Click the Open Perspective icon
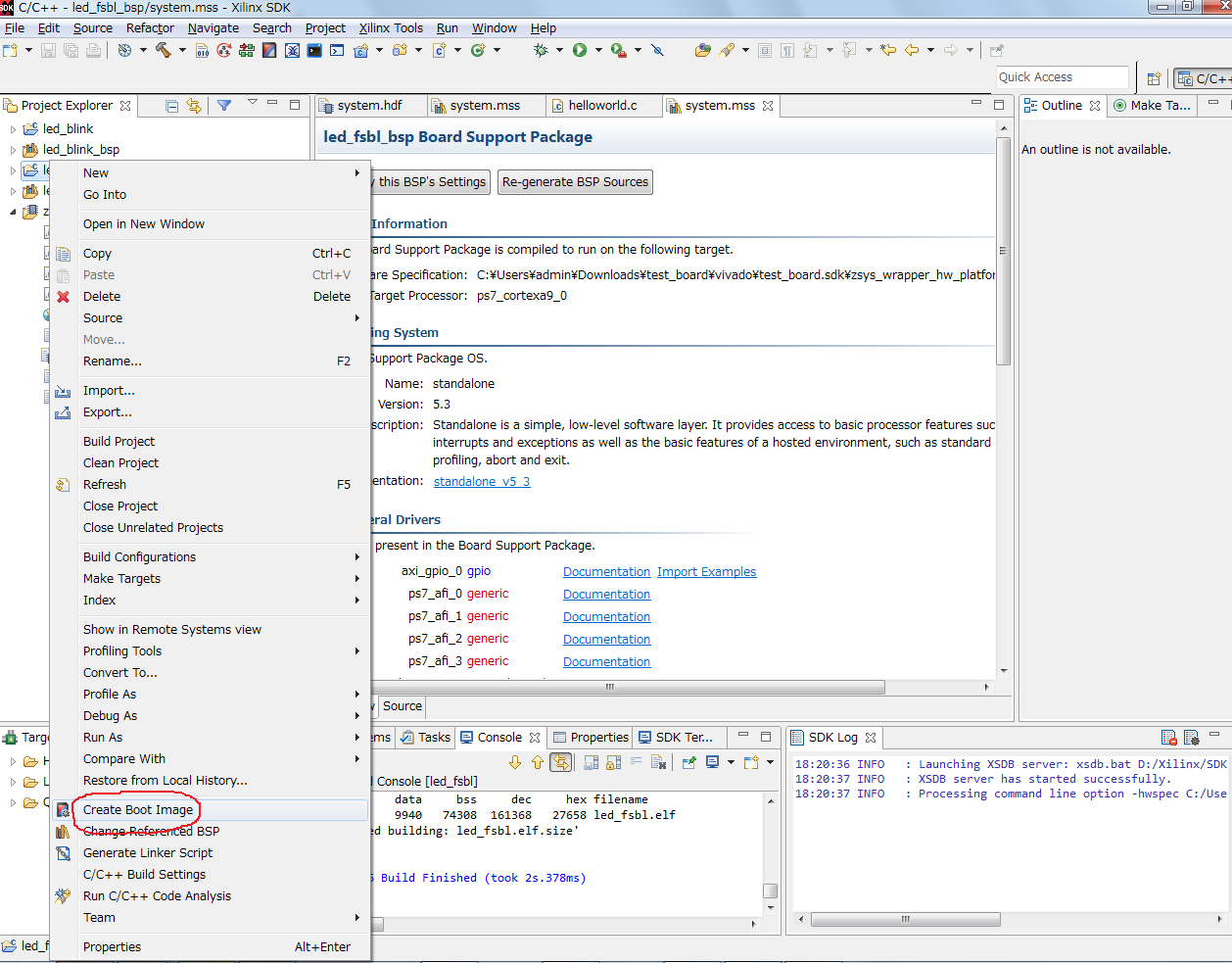 [x=1154, y=78]
